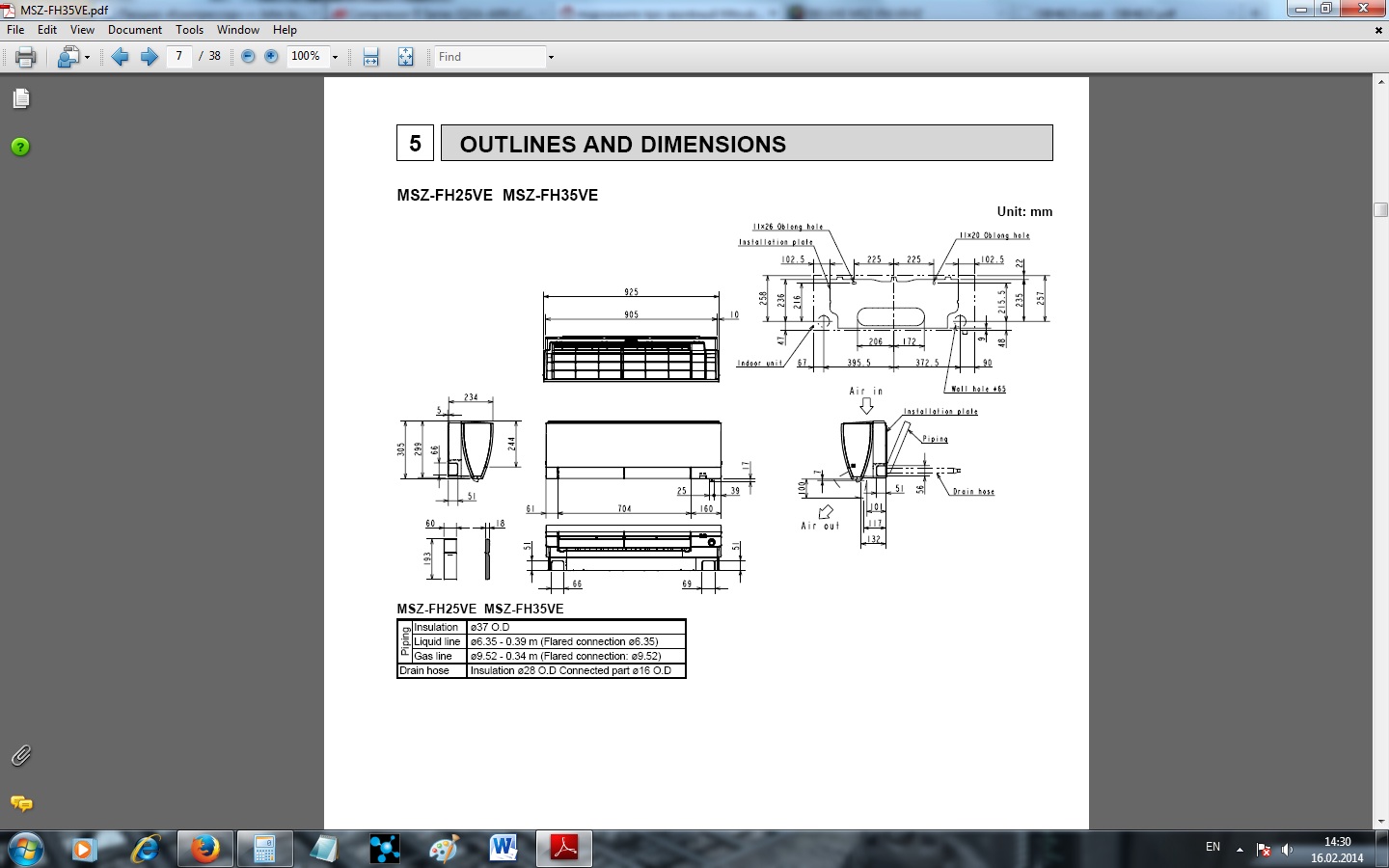Open the collaborate/share tool icon
Image resolution: width=1389 pixels, height=868 pixels.
68,57
